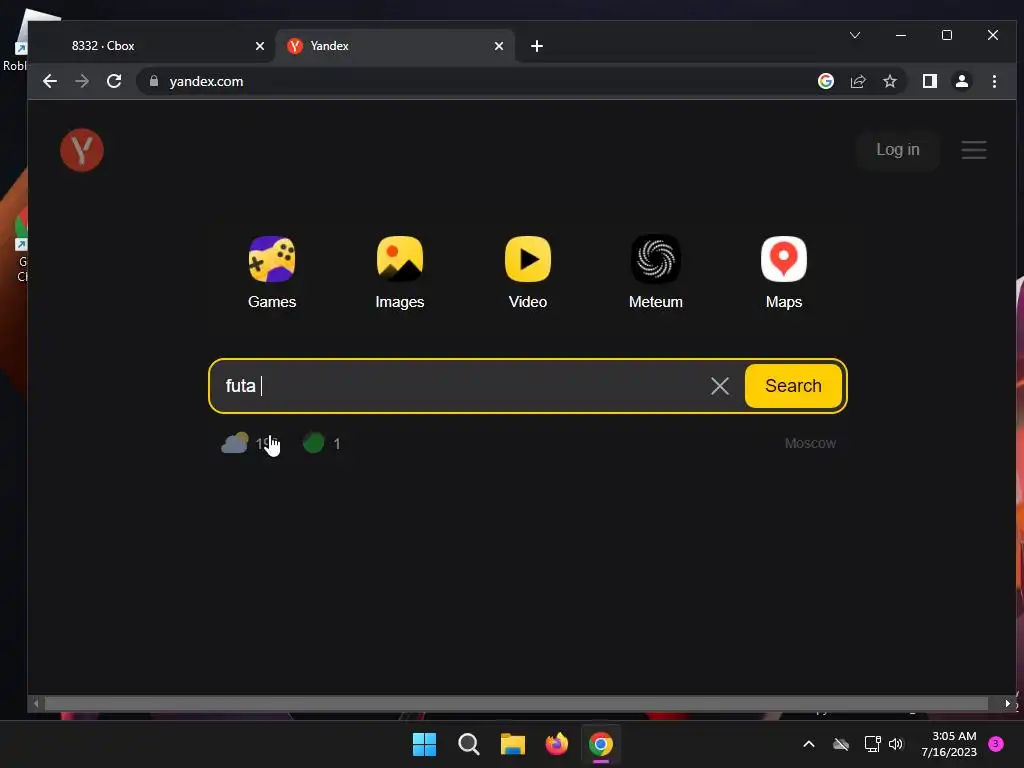Click the Chrome taskbar icon
Viewport: 1024px width, 768px height.
601,744
